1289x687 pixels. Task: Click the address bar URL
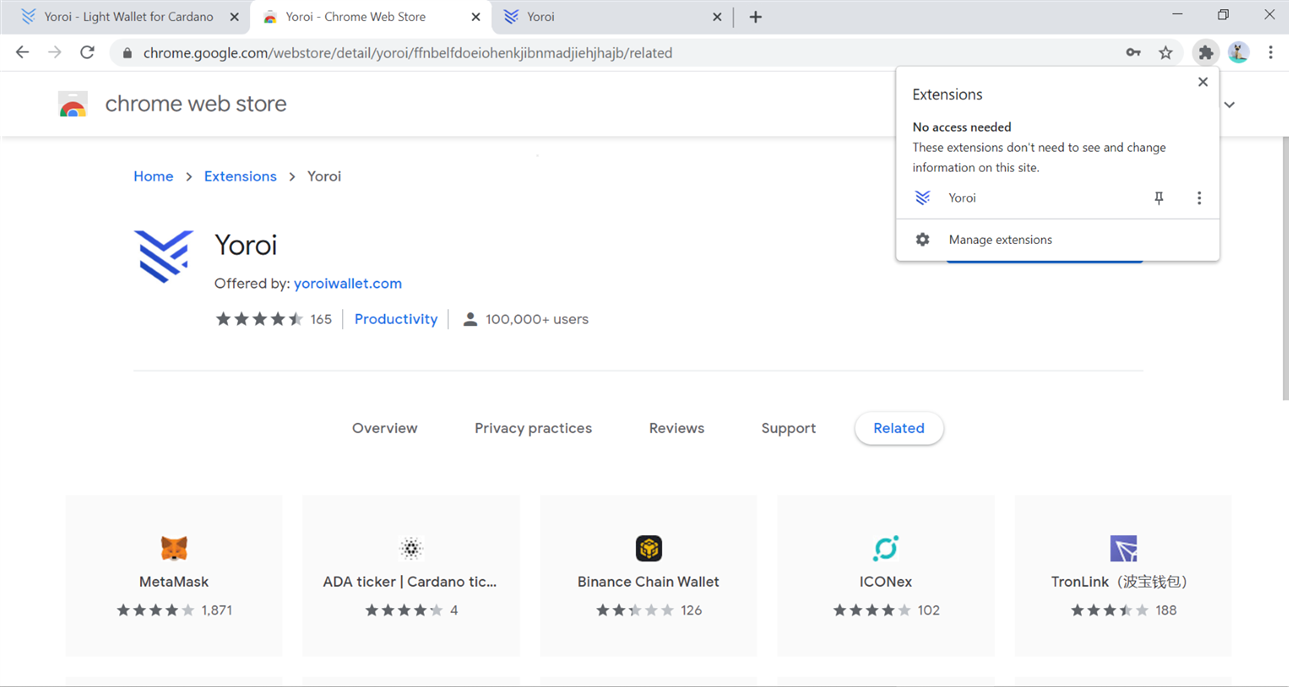pos(408,53)
